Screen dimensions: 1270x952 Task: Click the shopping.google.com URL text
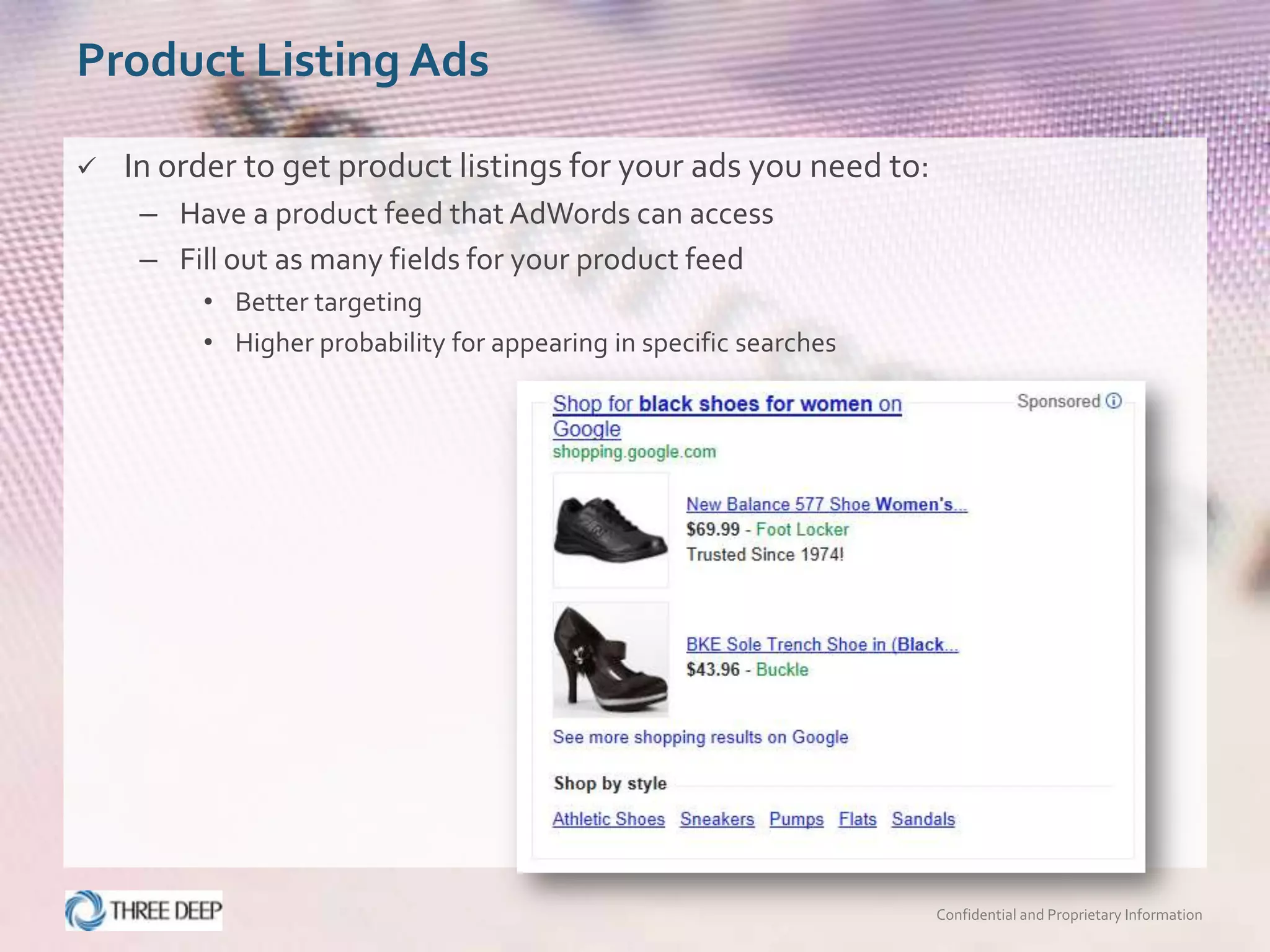(634, 452)
